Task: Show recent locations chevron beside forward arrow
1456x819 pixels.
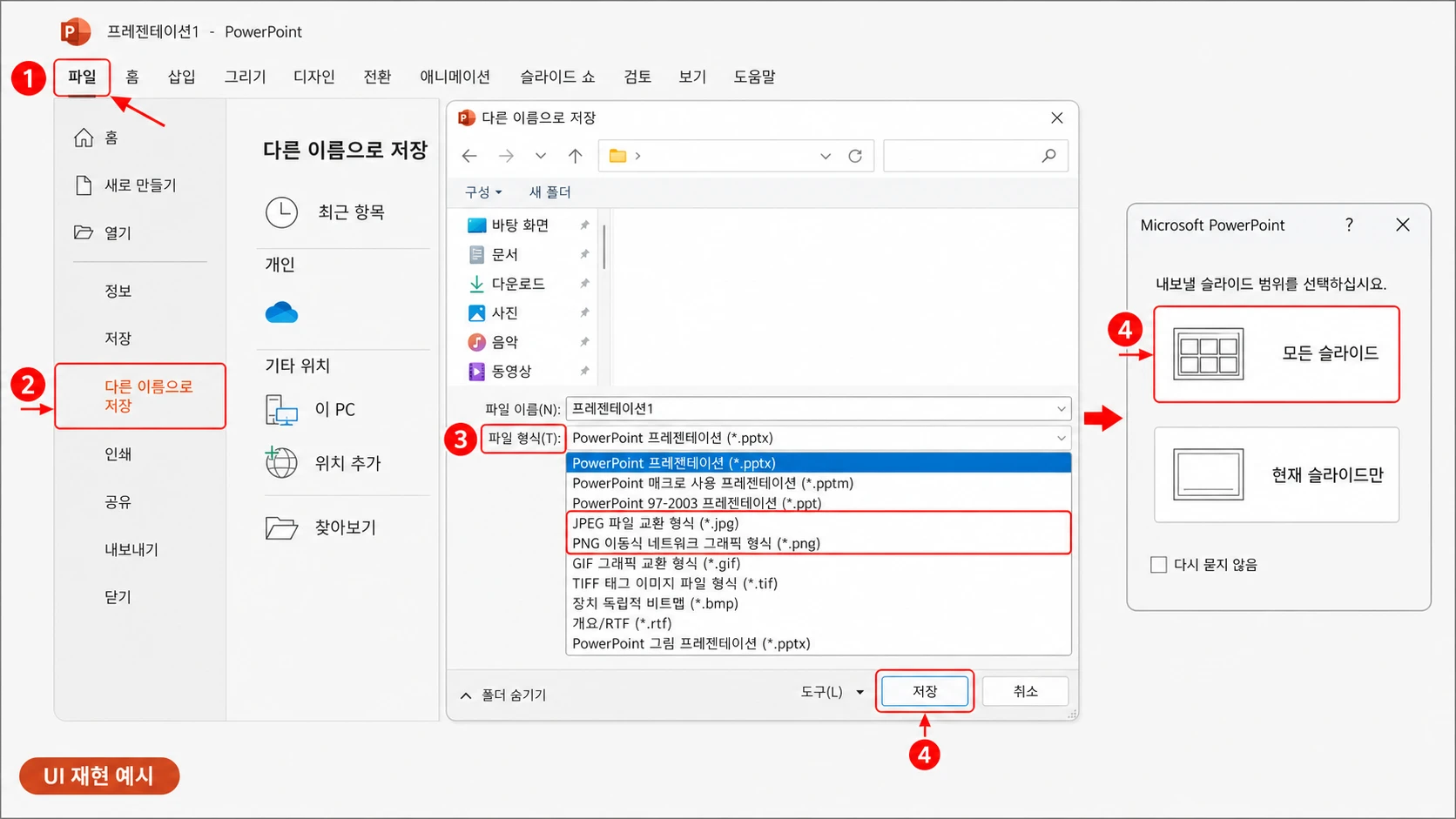Action: (541, 156)
